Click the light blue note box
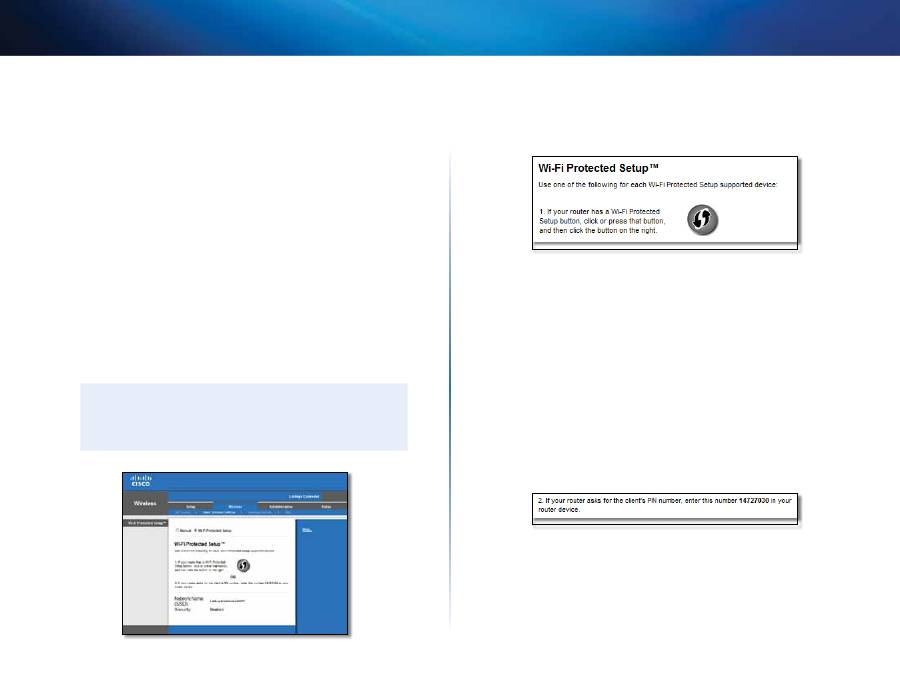This screenshot has width=900, height=695. 264,416
